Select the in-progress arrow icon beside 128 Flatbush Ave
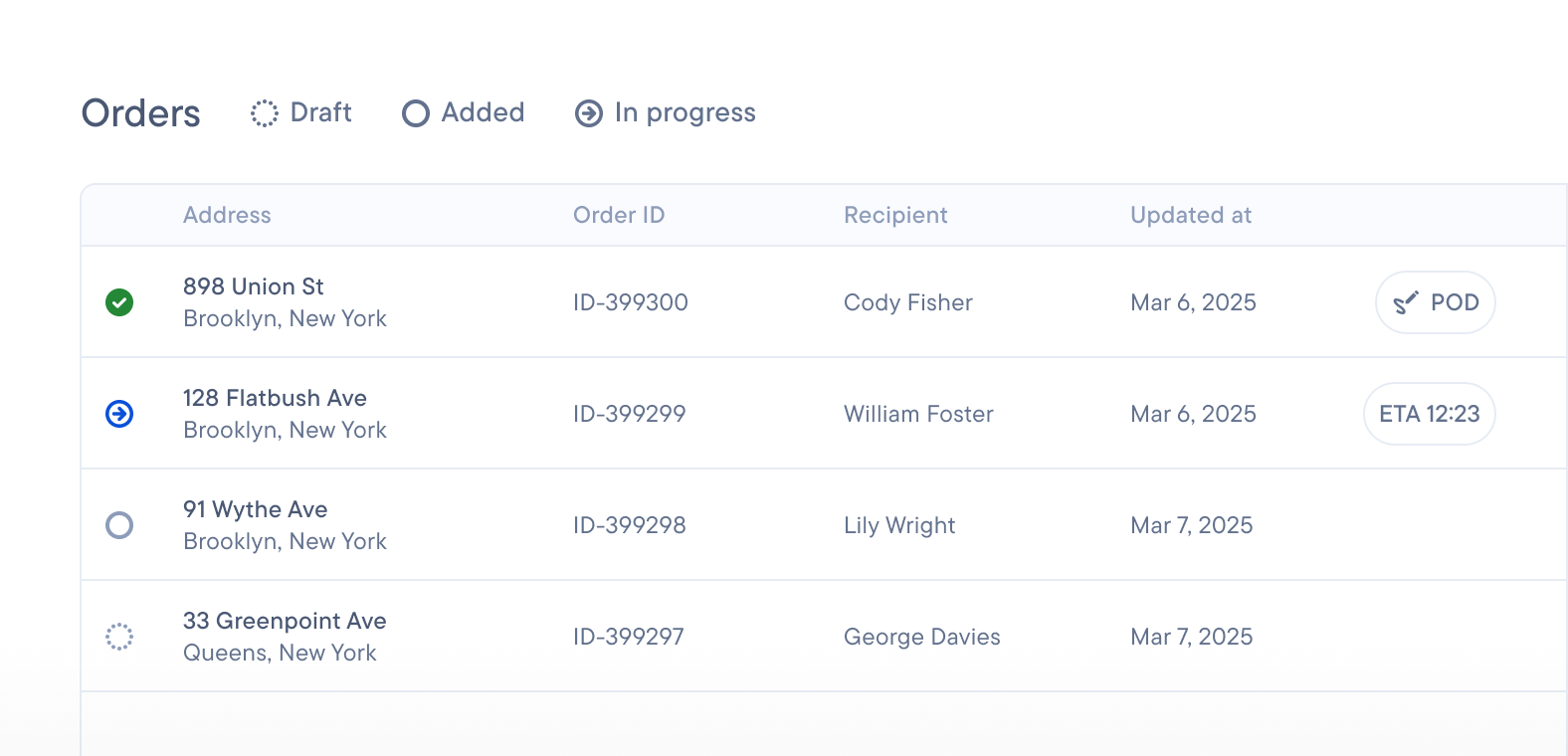The width and height of the screenshot is (1568, 756). 119,415
